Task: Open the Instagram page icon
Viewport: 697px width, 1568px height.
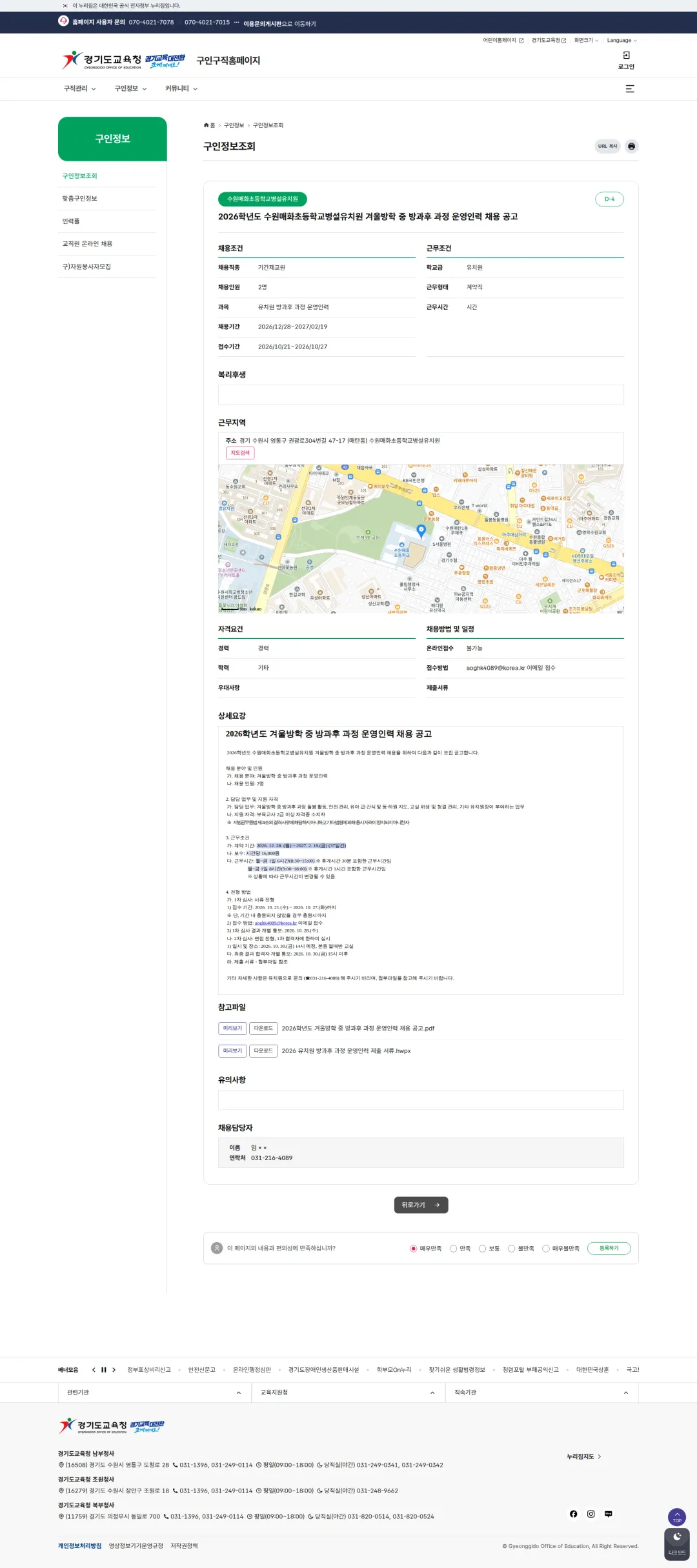Action: pos(591,1514)
